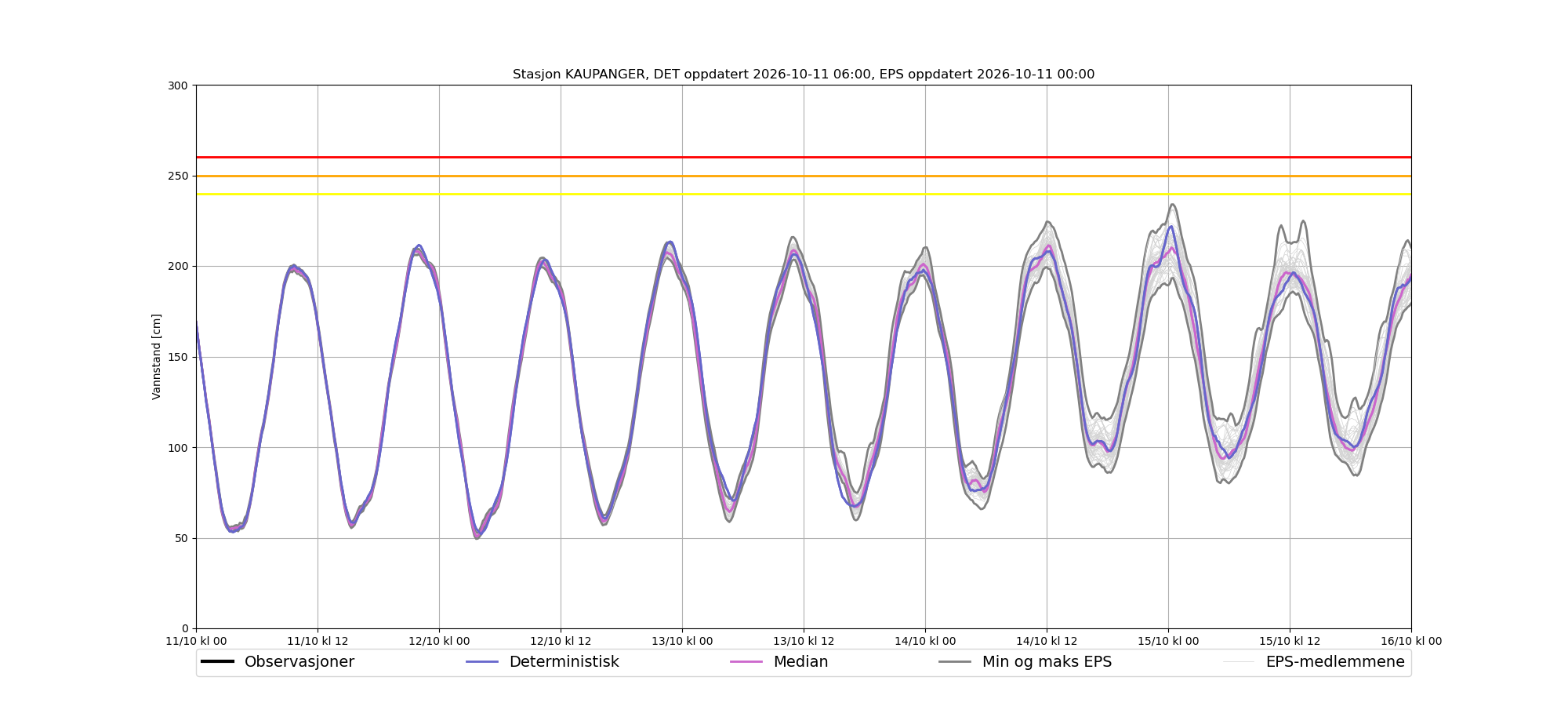Click the gray Min og maks swatch
This screenshot has width=1568, height=706.
coord(955,662)
